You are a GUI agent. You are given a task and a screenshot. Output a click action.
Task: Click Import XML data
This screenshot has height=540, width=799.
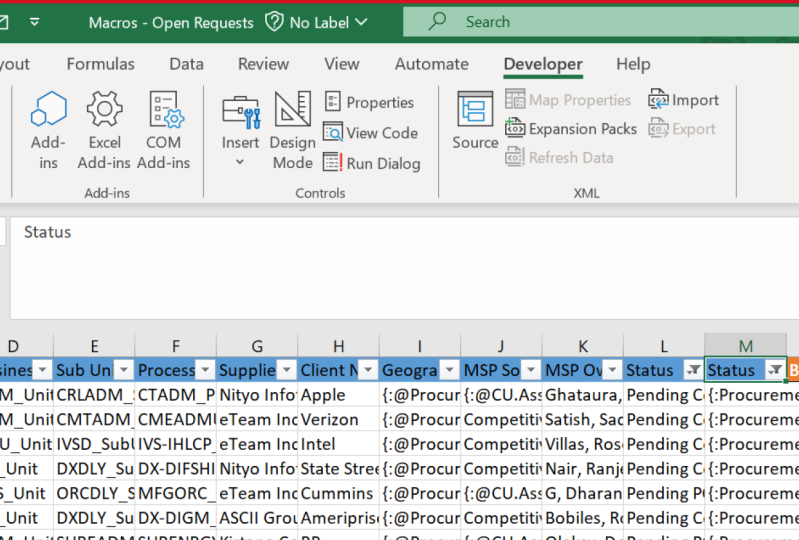tap(683, 100)
